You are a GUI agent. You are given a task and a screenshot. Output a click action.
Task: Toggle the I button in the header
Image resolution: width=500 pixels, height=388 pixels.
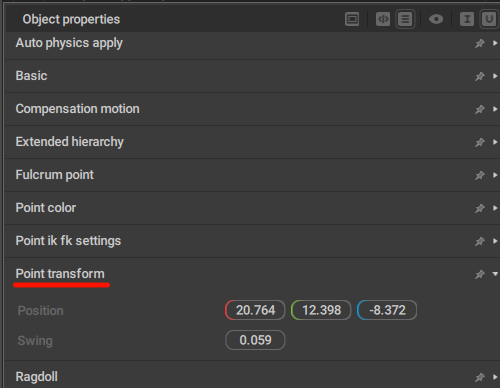point(467,19)
